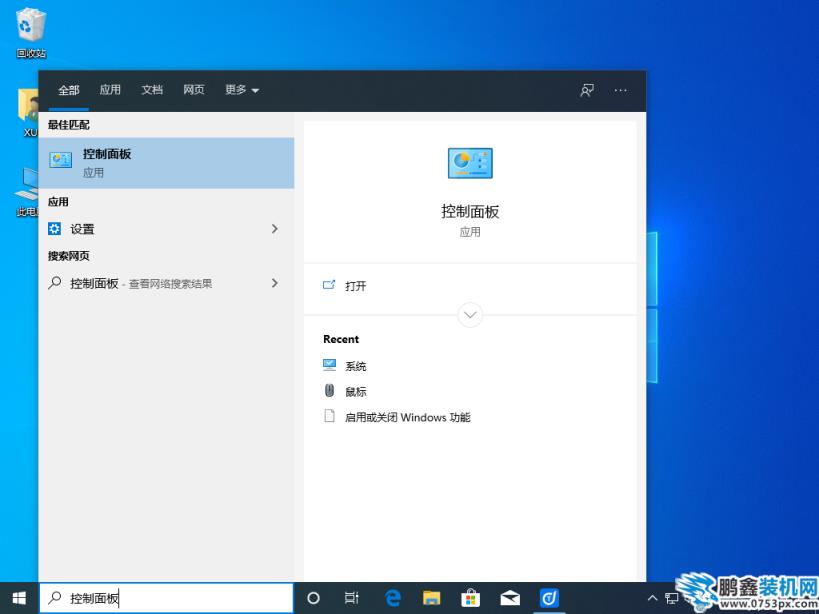Expand the 设置 result arrow
The width and height of the screenshot is (819, 614).
275,229
